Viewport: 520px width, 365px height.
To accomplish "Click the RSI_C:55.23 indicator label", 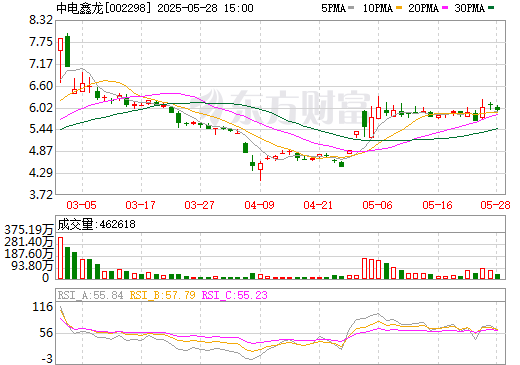I will point(235,295).
